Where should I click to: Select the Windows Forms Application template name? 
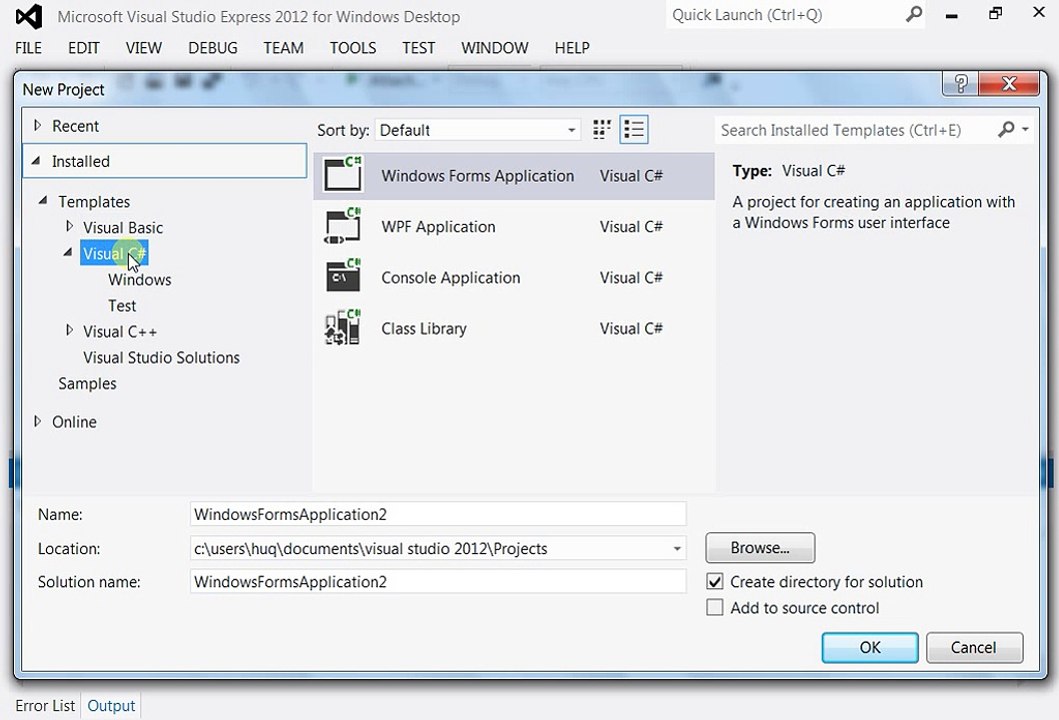click(x=477, y=176)
